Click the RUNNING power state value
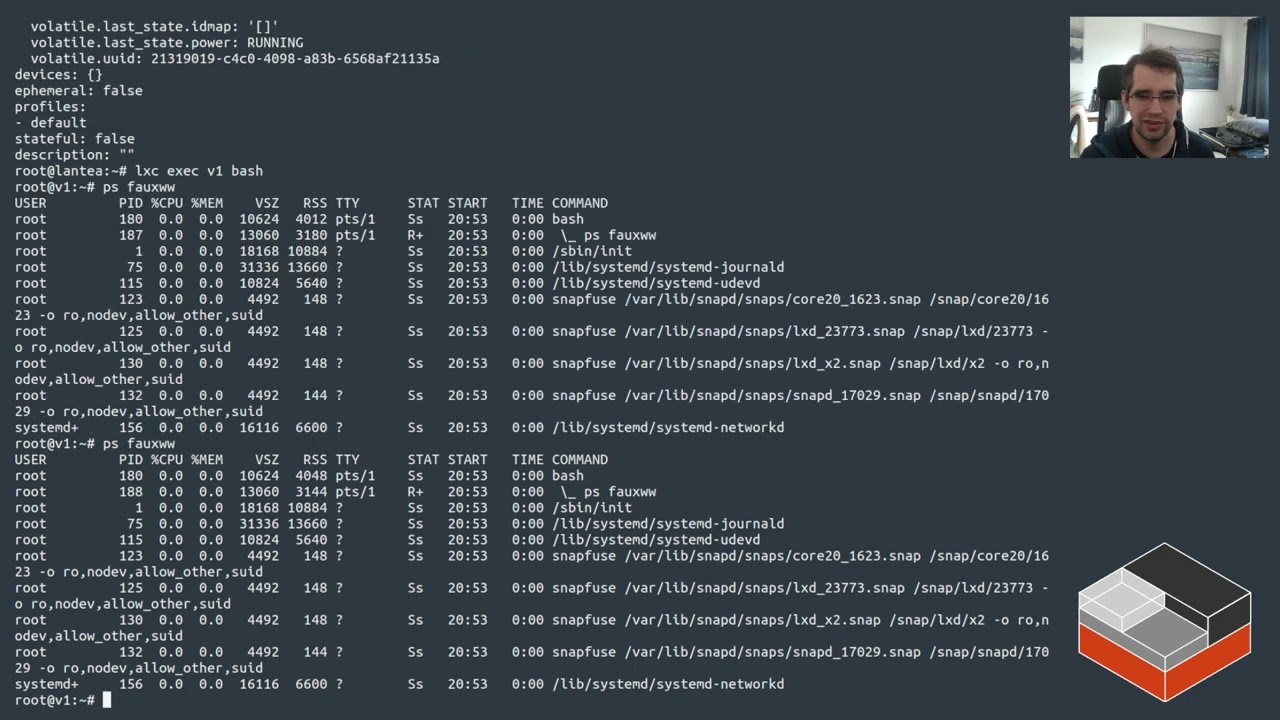This screenshot has width=1280, height=720. tap(275, 43)
